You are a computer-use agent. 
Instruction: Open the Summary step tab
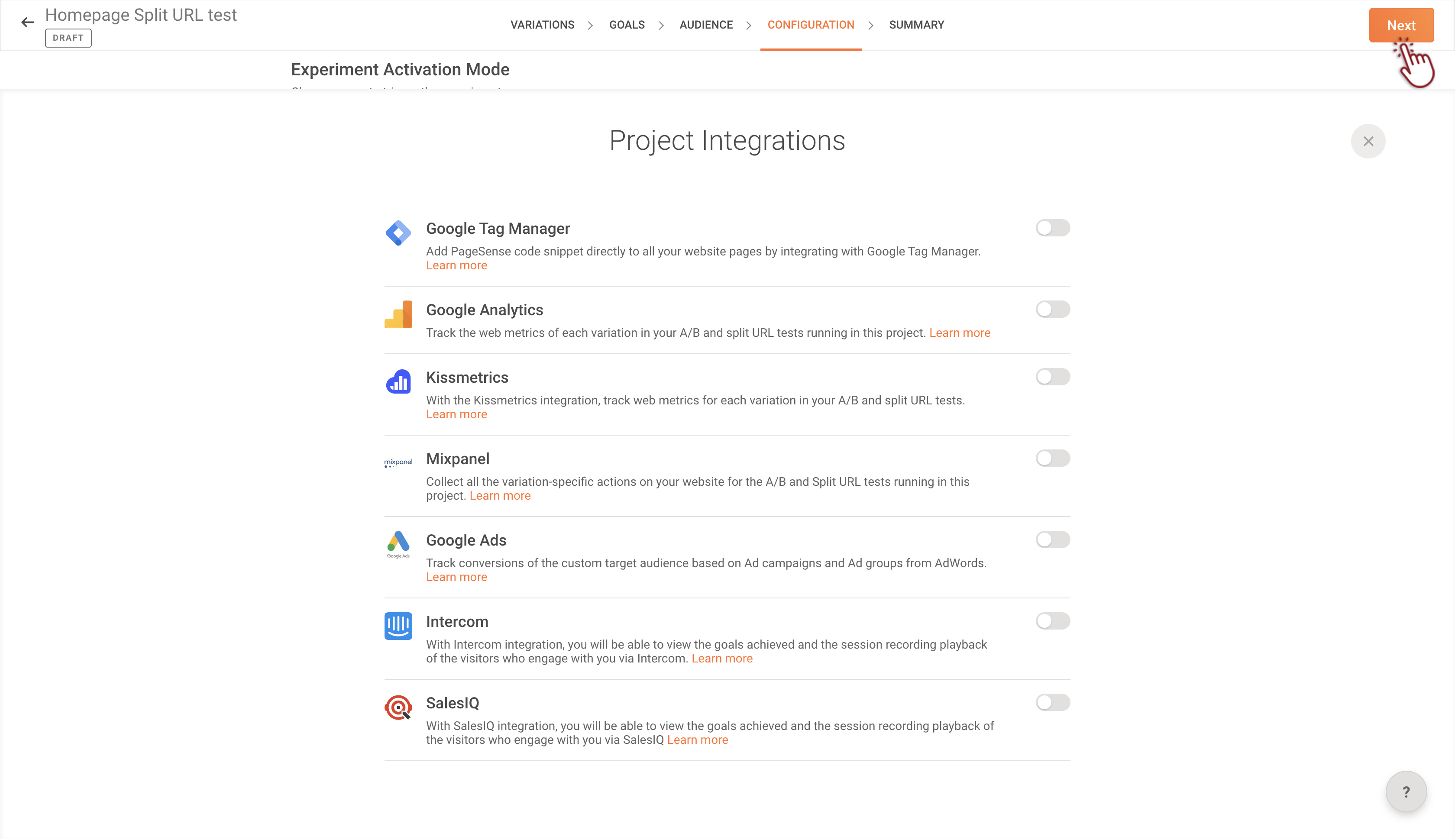[x=916, y=25]
